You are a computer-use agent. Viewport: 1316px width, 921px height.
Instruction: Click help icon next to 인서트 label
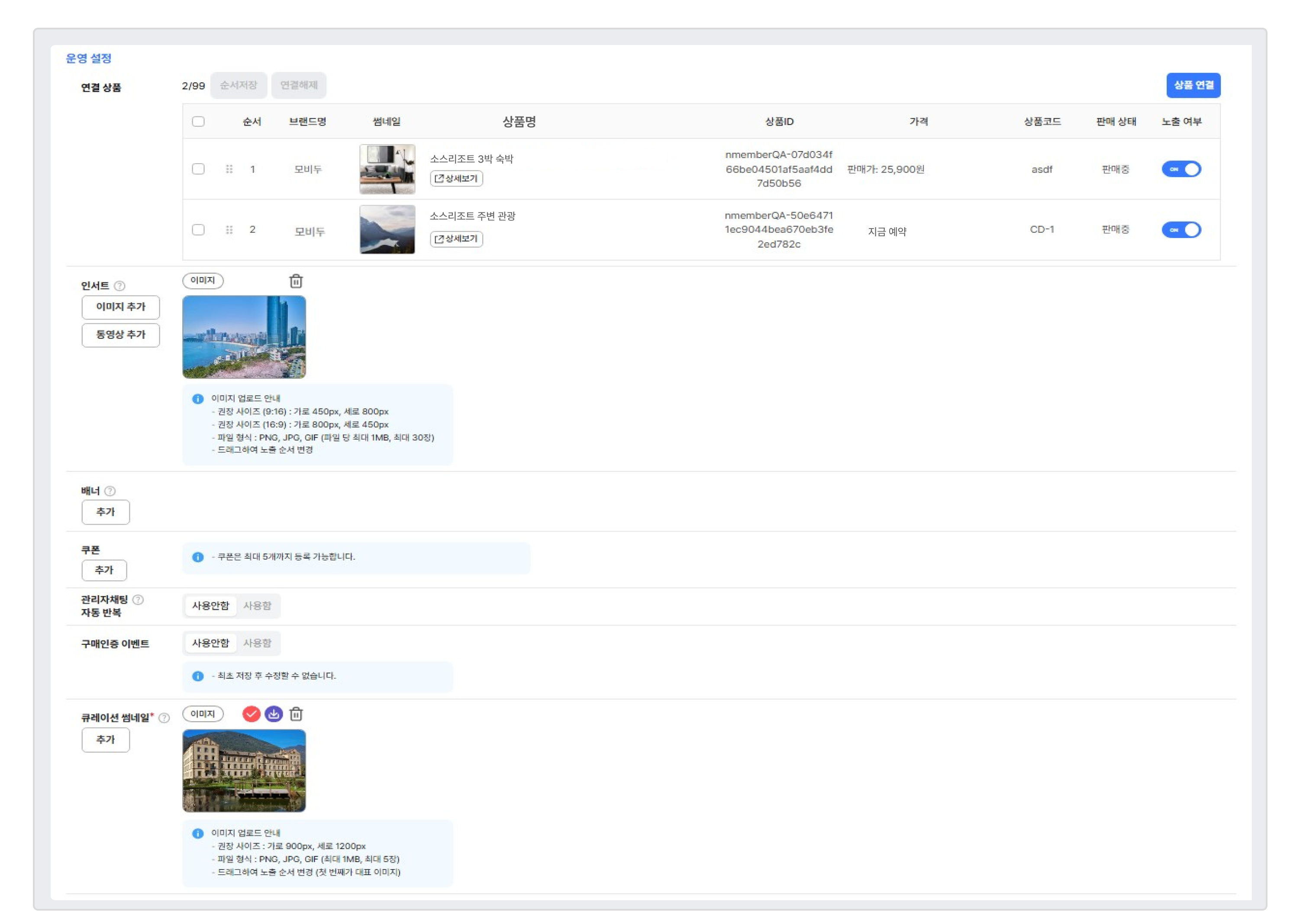[119, 285]
